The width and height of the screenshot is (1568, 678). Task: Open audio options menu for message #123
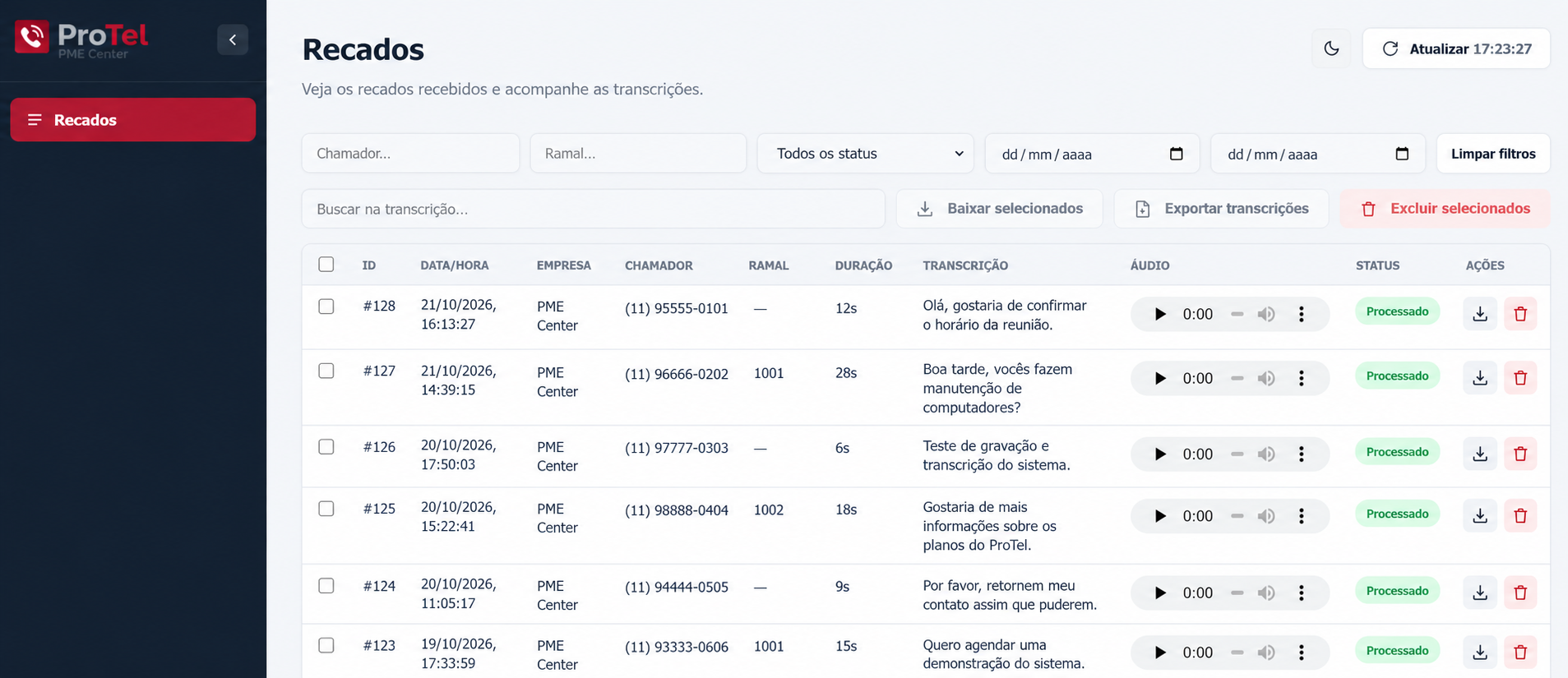(1302, 653)
